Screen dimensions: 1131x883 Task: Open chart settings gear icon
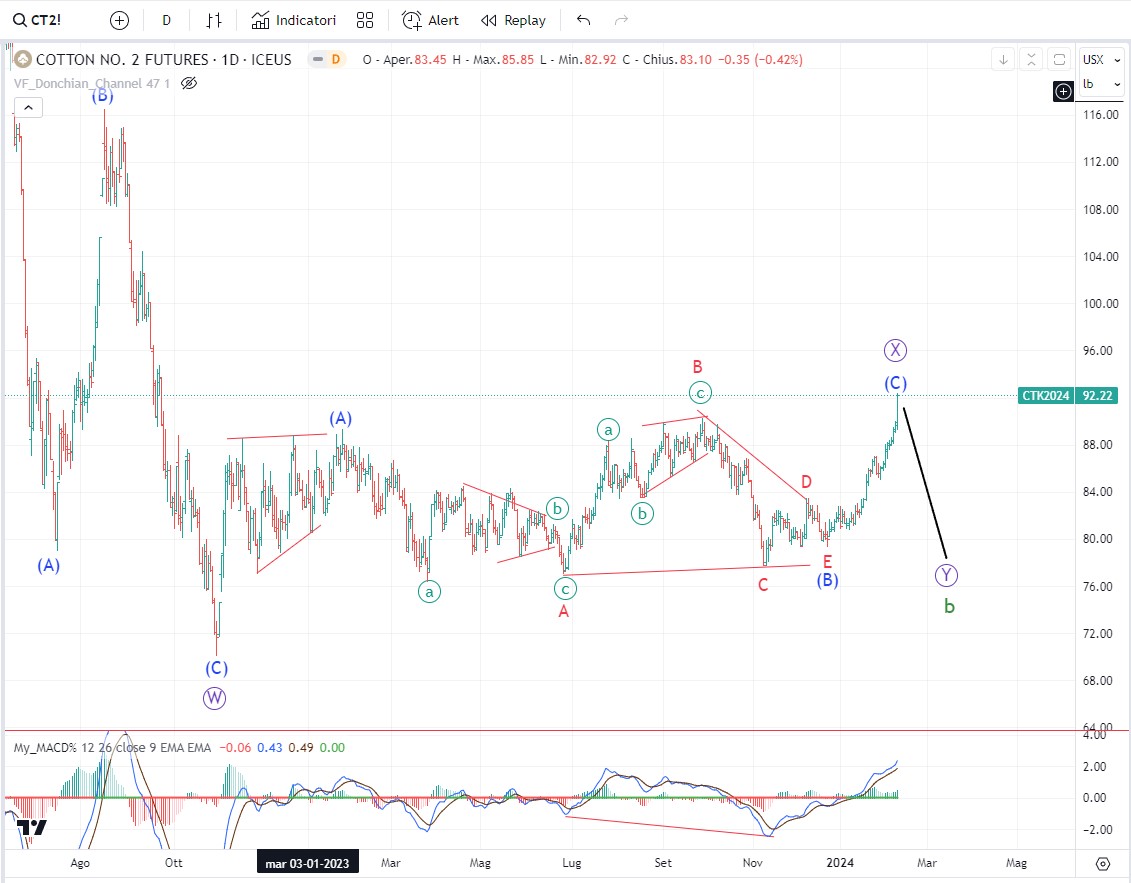[1102, 863]
